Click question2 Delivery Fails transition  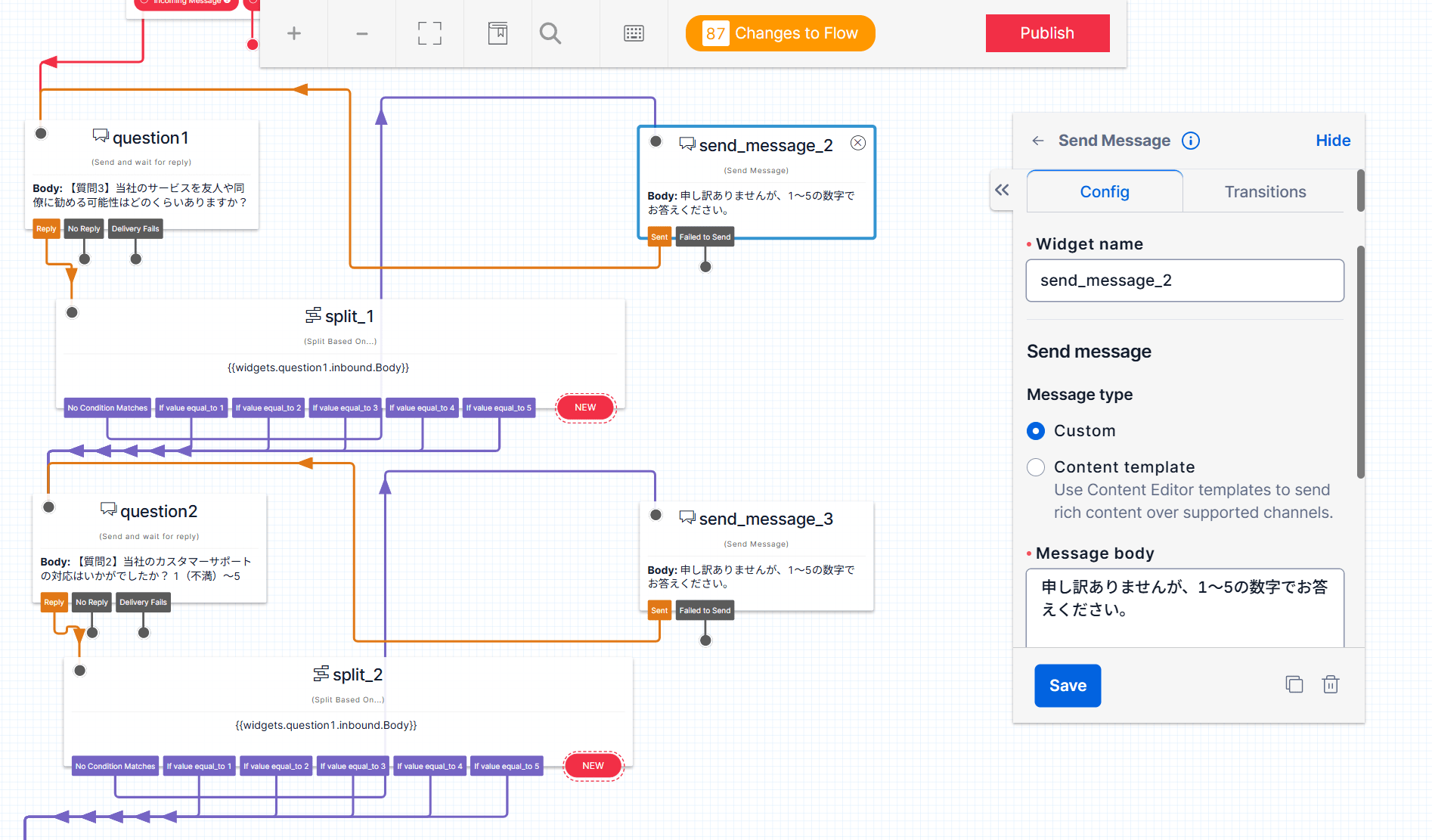[x=143, y=602]
